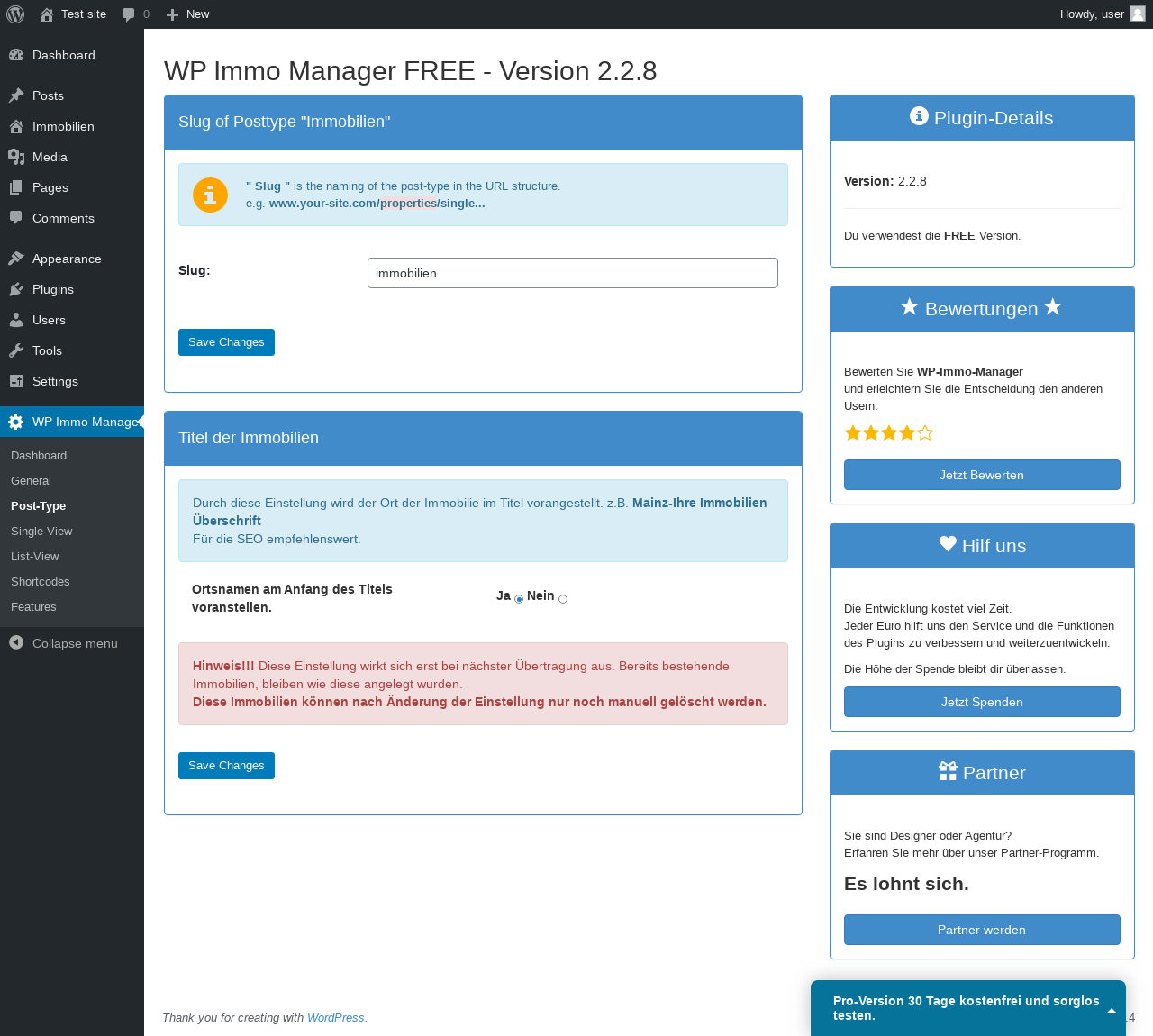Click the Jetzt Spenden button
1153x1036 pixels.
[982, 702]
